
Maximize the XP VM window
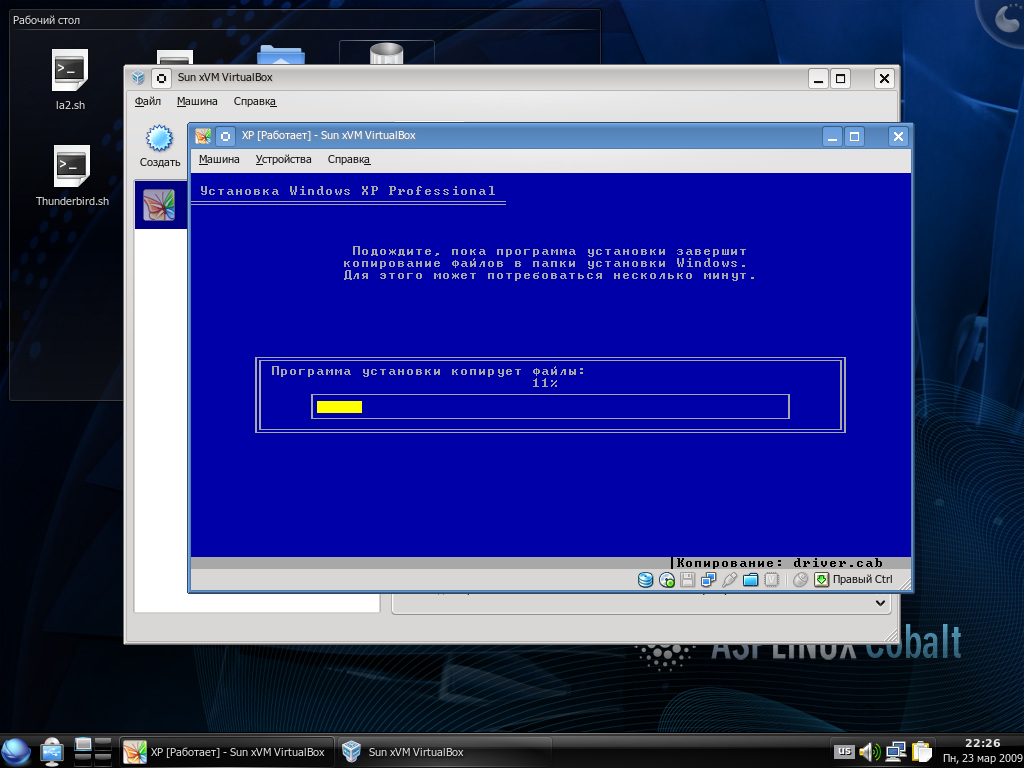(854, 136)
